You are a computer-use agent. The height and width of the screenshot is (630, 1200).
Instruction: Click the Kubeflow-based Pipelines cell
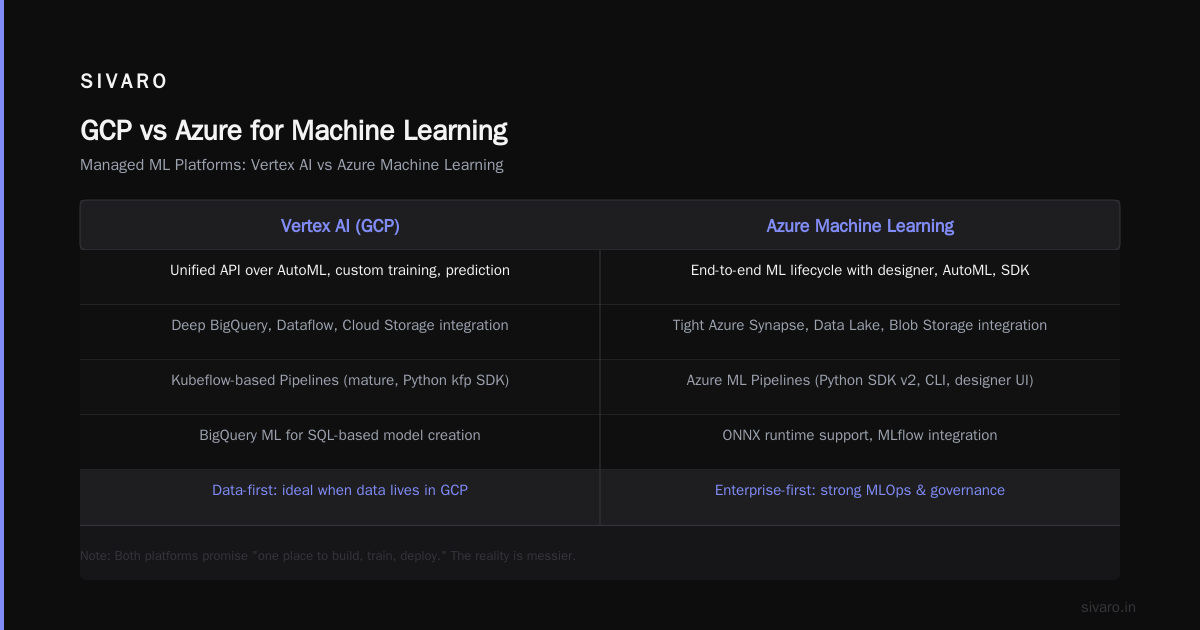tap(340, 380)
